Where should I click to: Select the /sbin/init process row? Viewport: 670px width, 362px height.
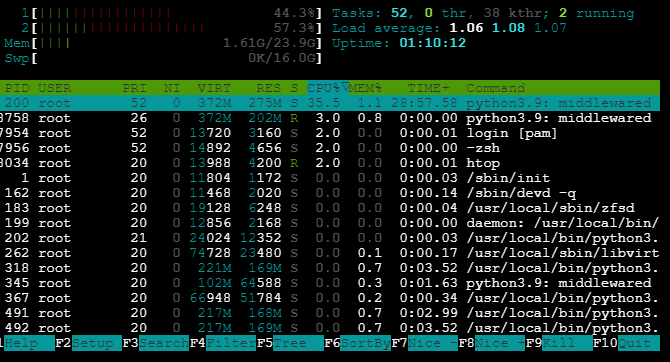pyautogui.click(x=330, y=178)
